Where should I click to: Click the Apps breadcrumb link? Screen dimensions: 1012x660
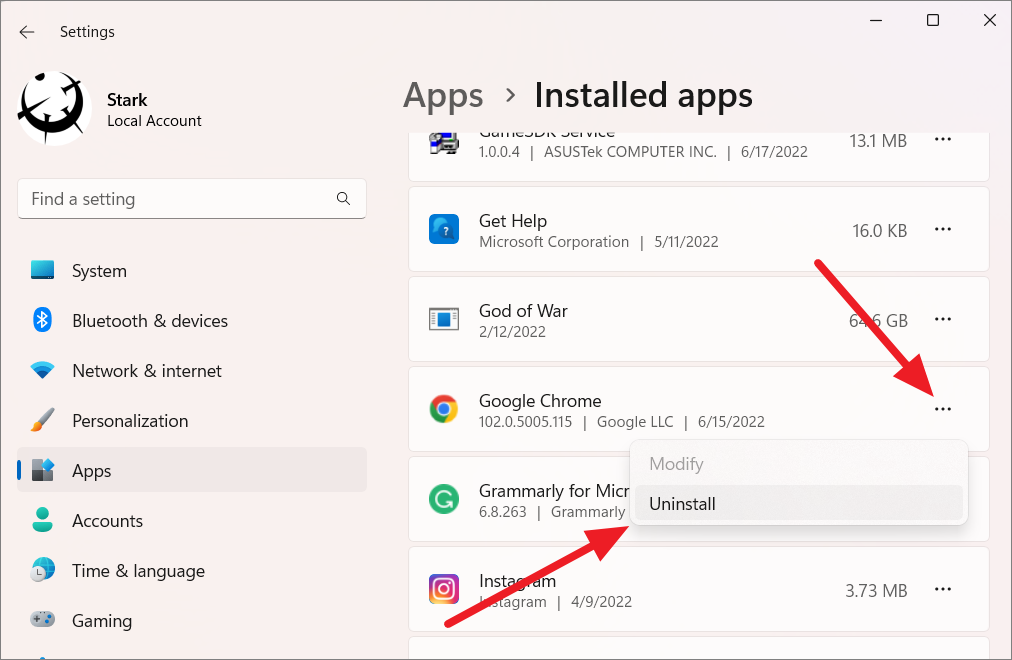click(x=443, y=95)
